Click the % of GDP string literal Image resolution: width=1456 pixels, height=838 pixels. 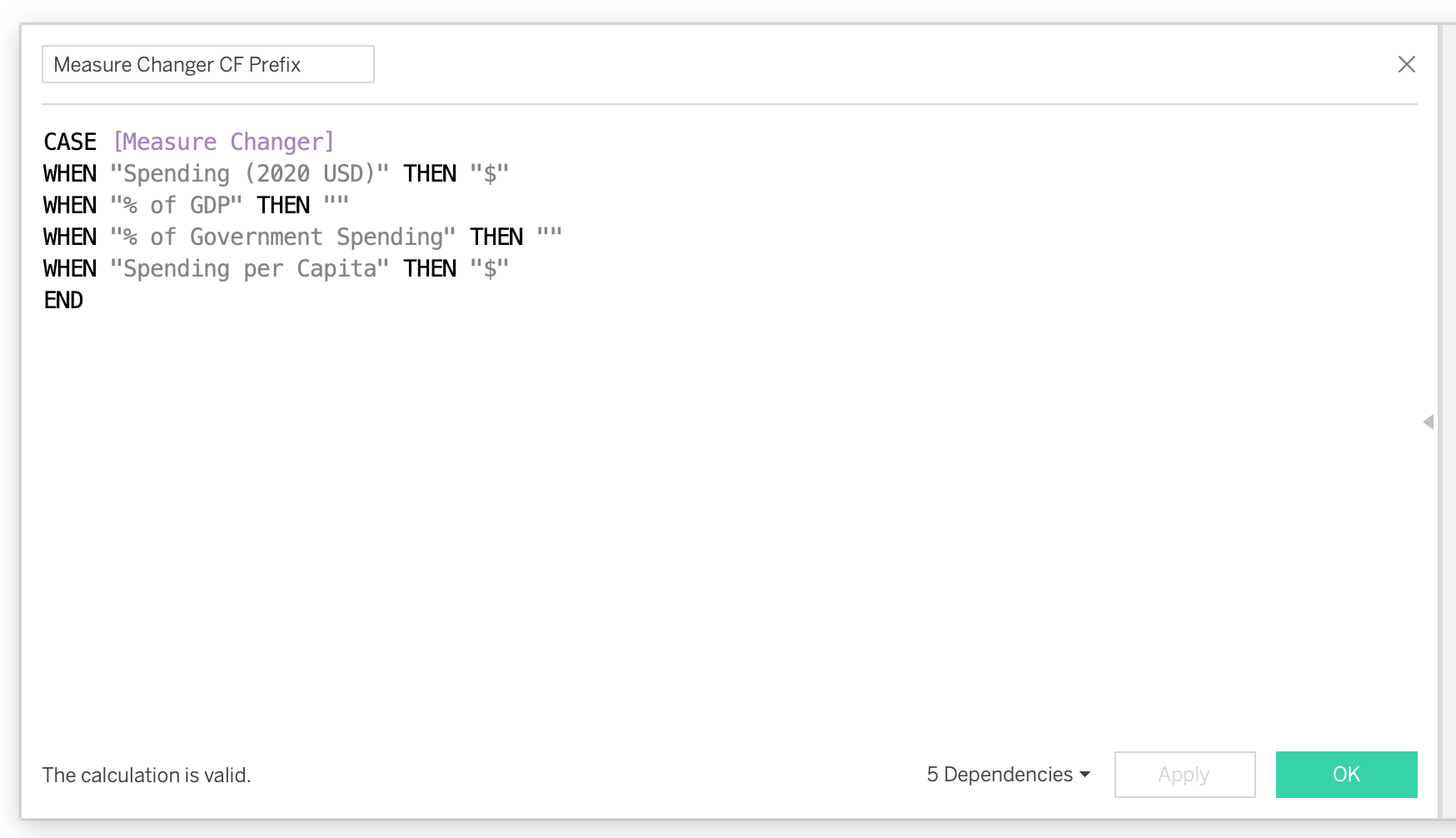point(177,205)
